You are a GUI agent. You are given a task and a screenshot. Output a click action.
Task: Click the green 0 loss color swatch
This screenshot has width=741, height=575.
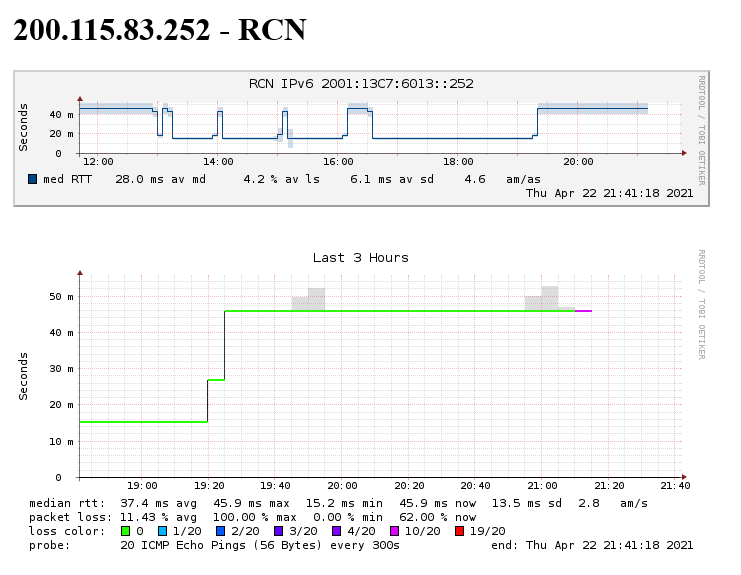point(125,531)
